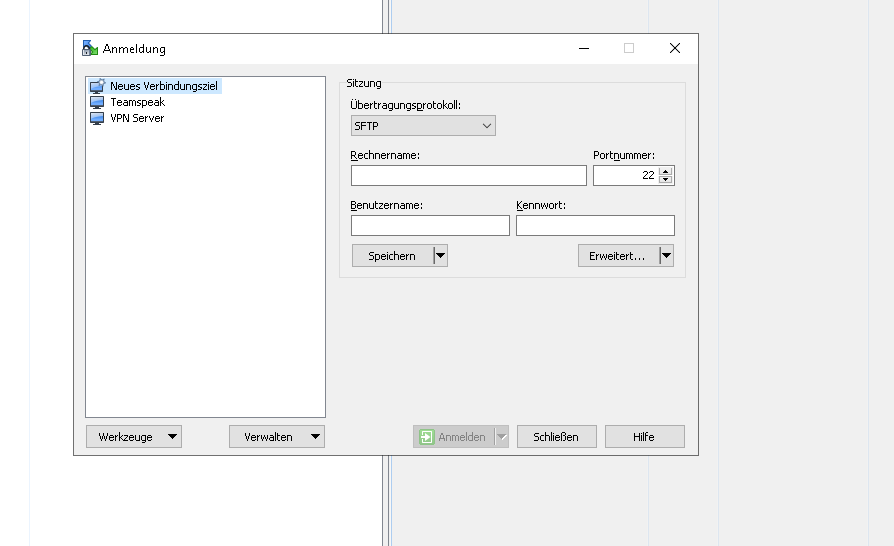
Task: Focus the Kennwort input field
Action: click(595, 225)
